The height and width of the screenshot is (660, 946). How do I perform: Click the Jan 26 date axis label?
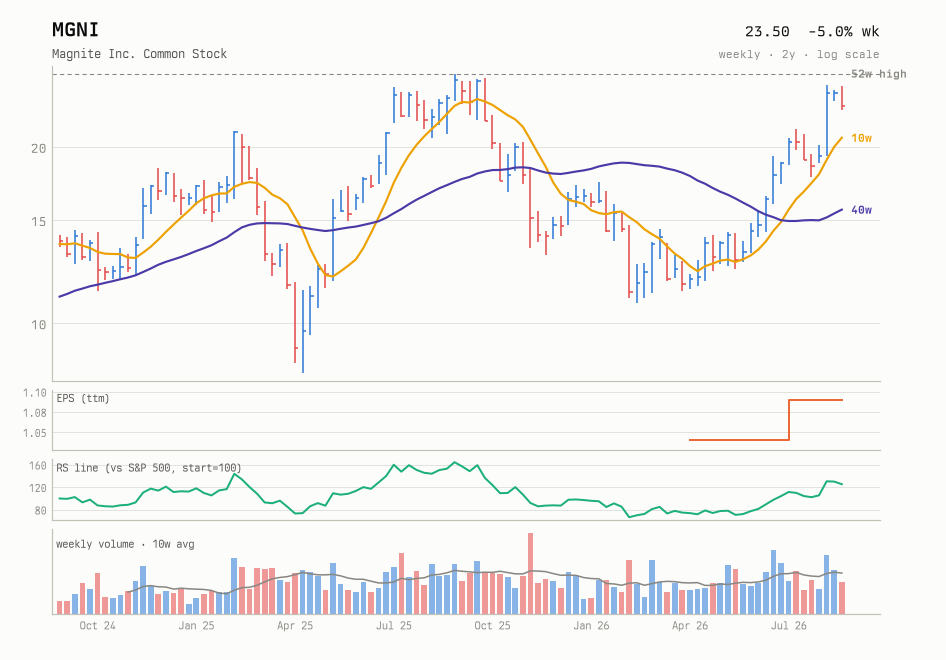[591, 626]
